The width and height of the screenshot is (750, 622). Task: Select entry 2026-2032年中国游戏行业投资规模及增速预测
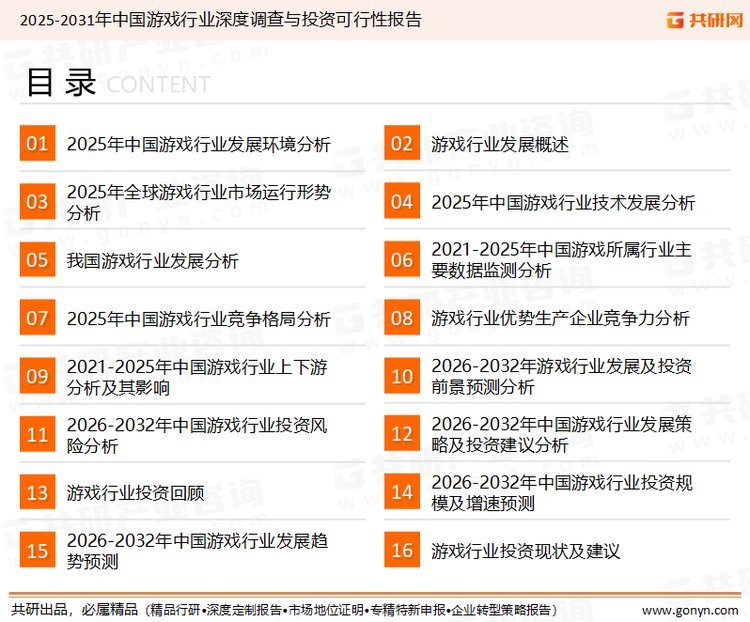[x=562, y=493]
